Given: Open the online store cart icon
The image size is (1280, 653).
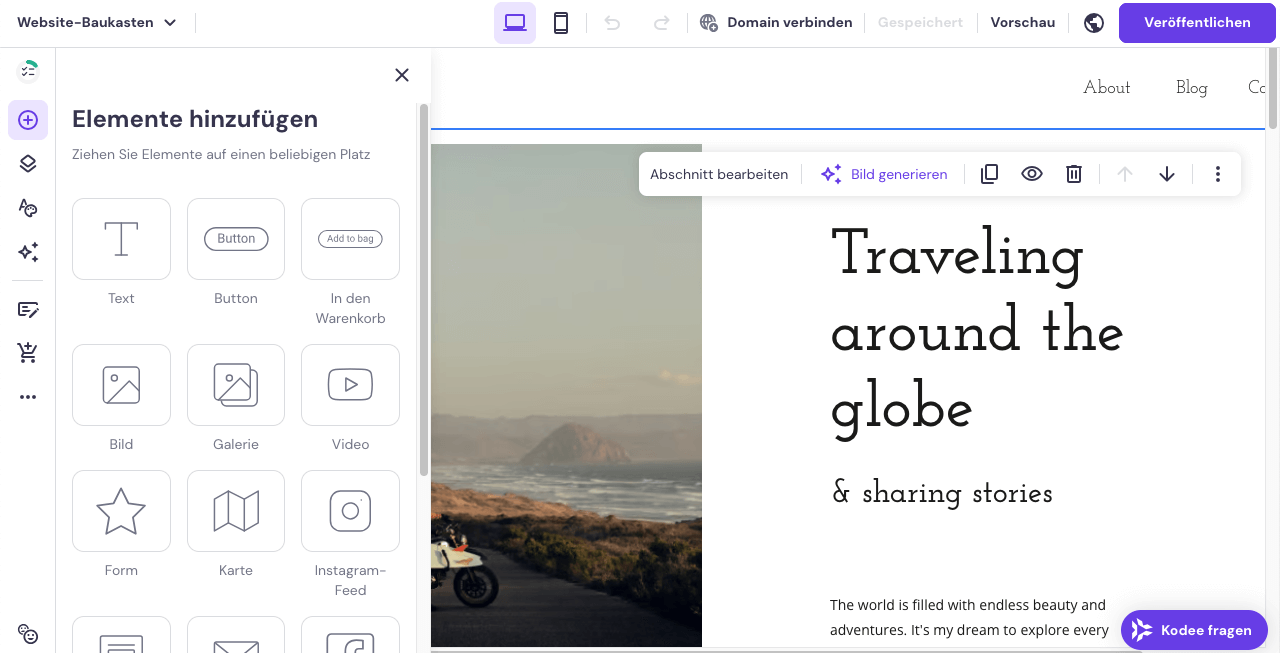Looking at the screenshot, I should click(x=28, y=353).
